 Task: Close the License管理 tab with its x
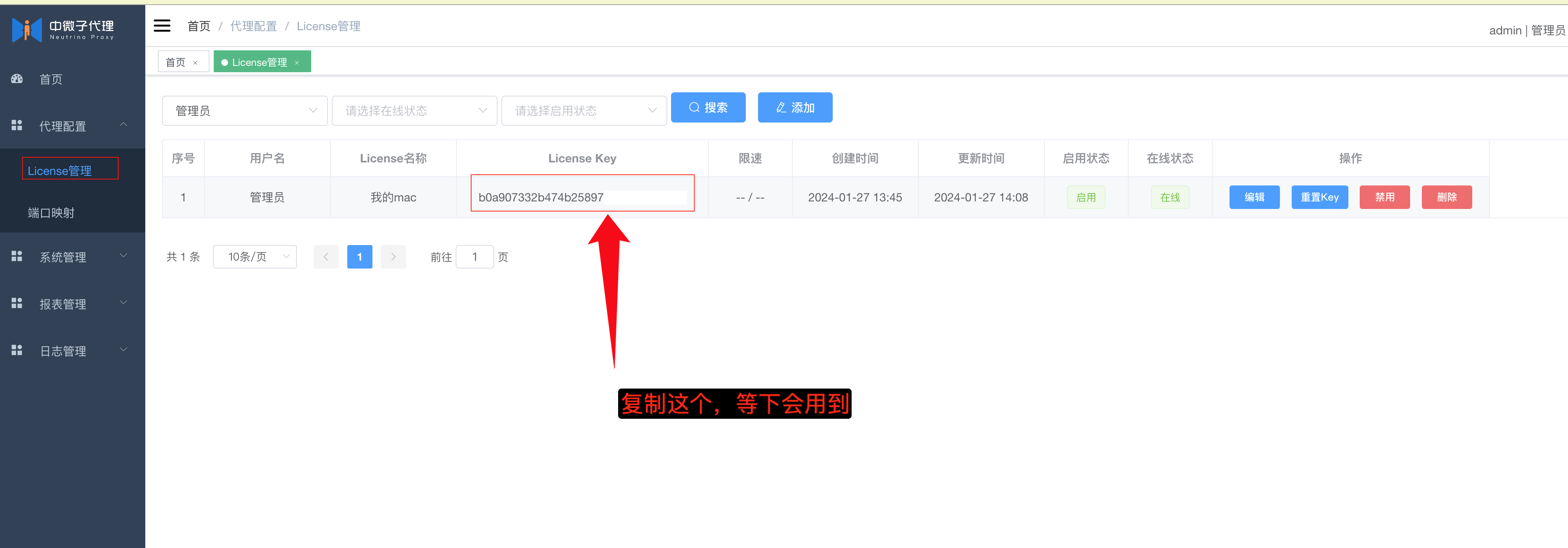pyautogui.click(x=297, y=63)
